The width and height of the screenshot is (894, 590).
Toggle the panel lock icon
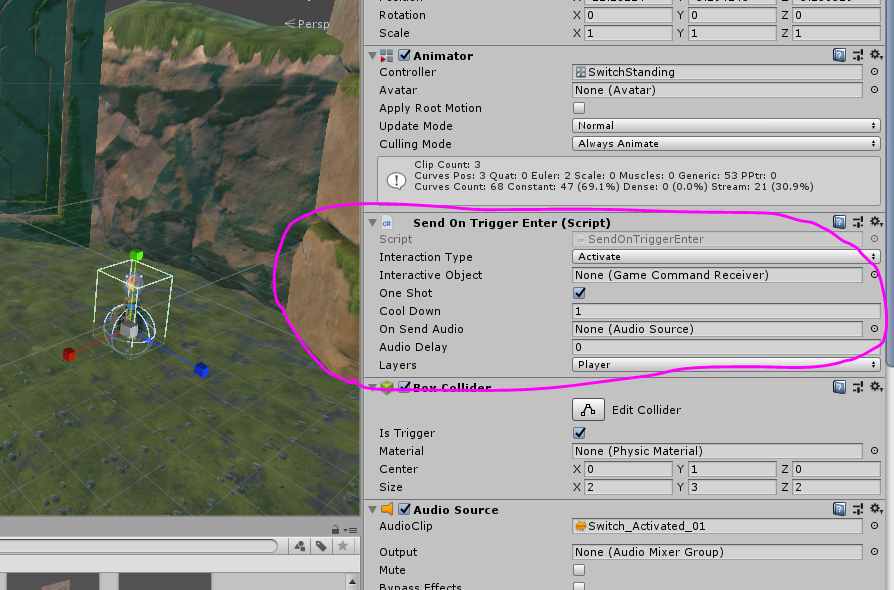click(335, 530)
